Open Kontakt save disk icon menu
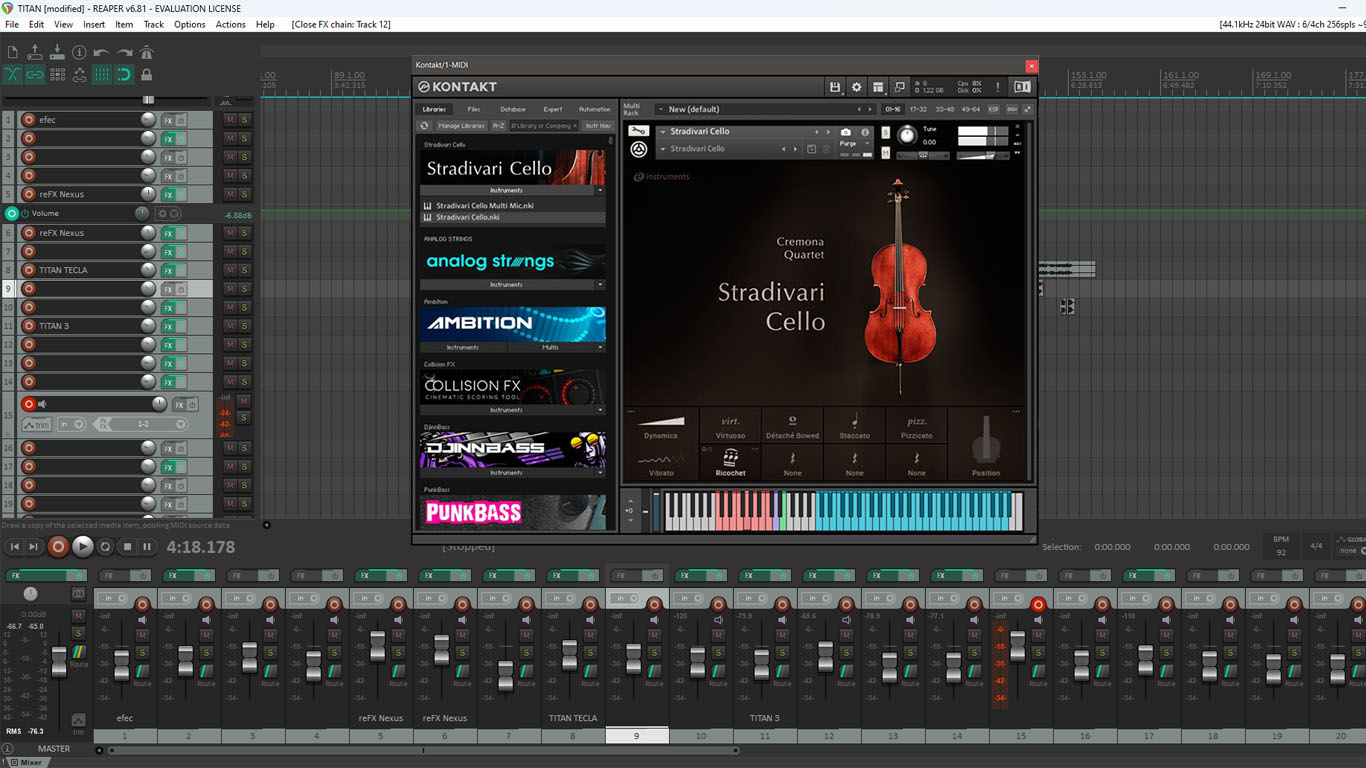Screen dimensions: 1366x768 pos(835,87)
